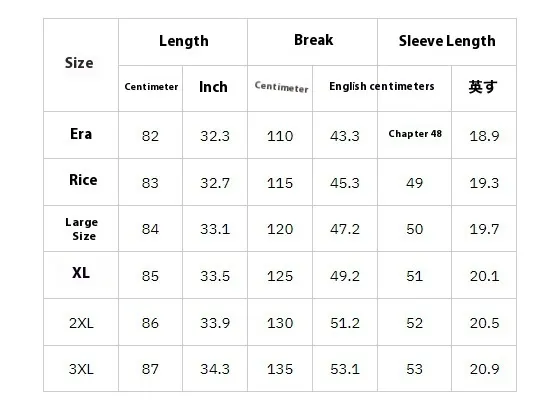Select the Length column header
This screenshot has height=410, width=548.
[x=184, y=41]
